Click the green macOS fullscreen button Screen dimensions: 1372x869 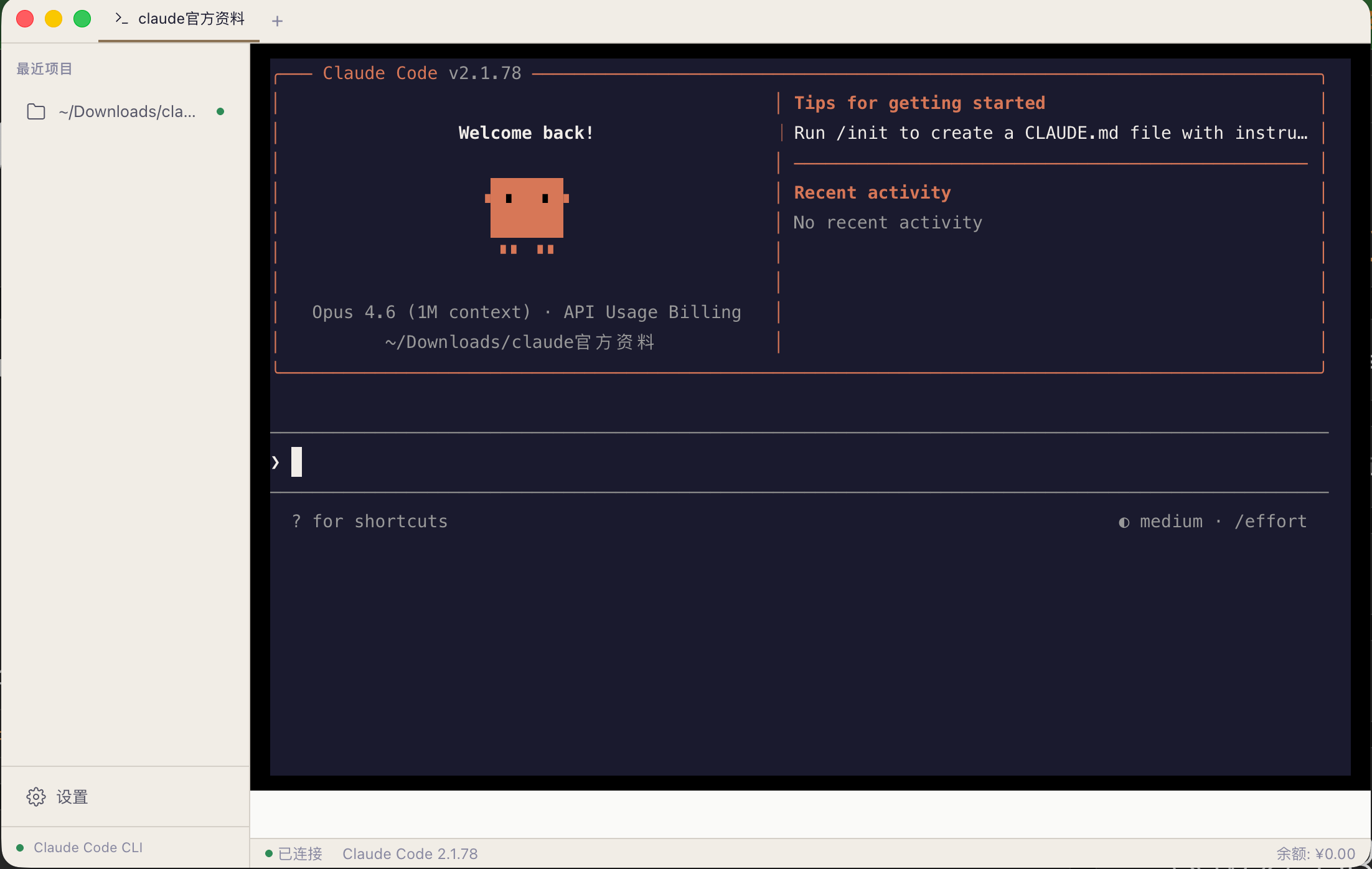click(x=82, y=19)
